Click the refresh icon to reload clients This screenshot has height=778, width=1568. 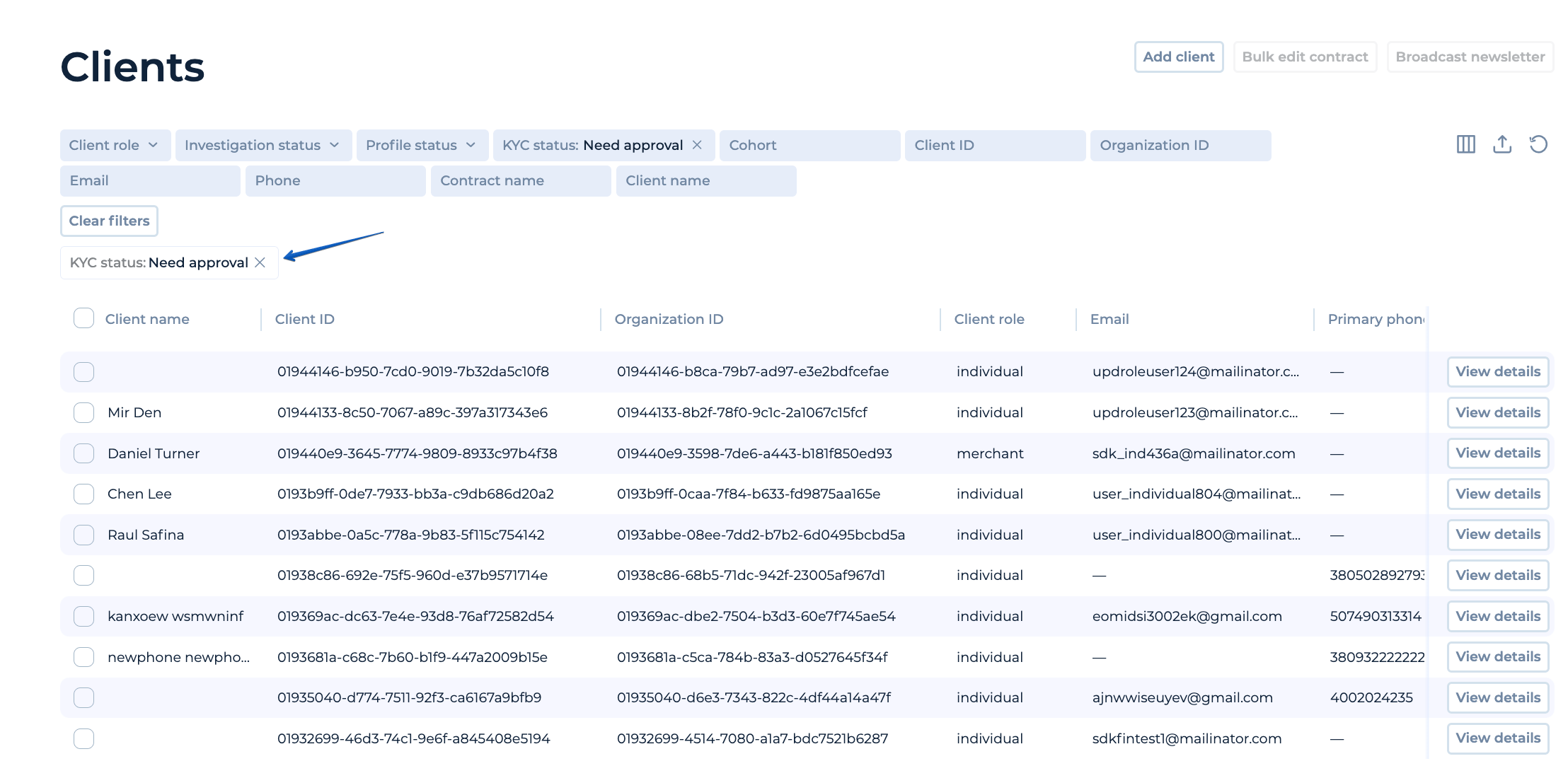(1539, 144)
